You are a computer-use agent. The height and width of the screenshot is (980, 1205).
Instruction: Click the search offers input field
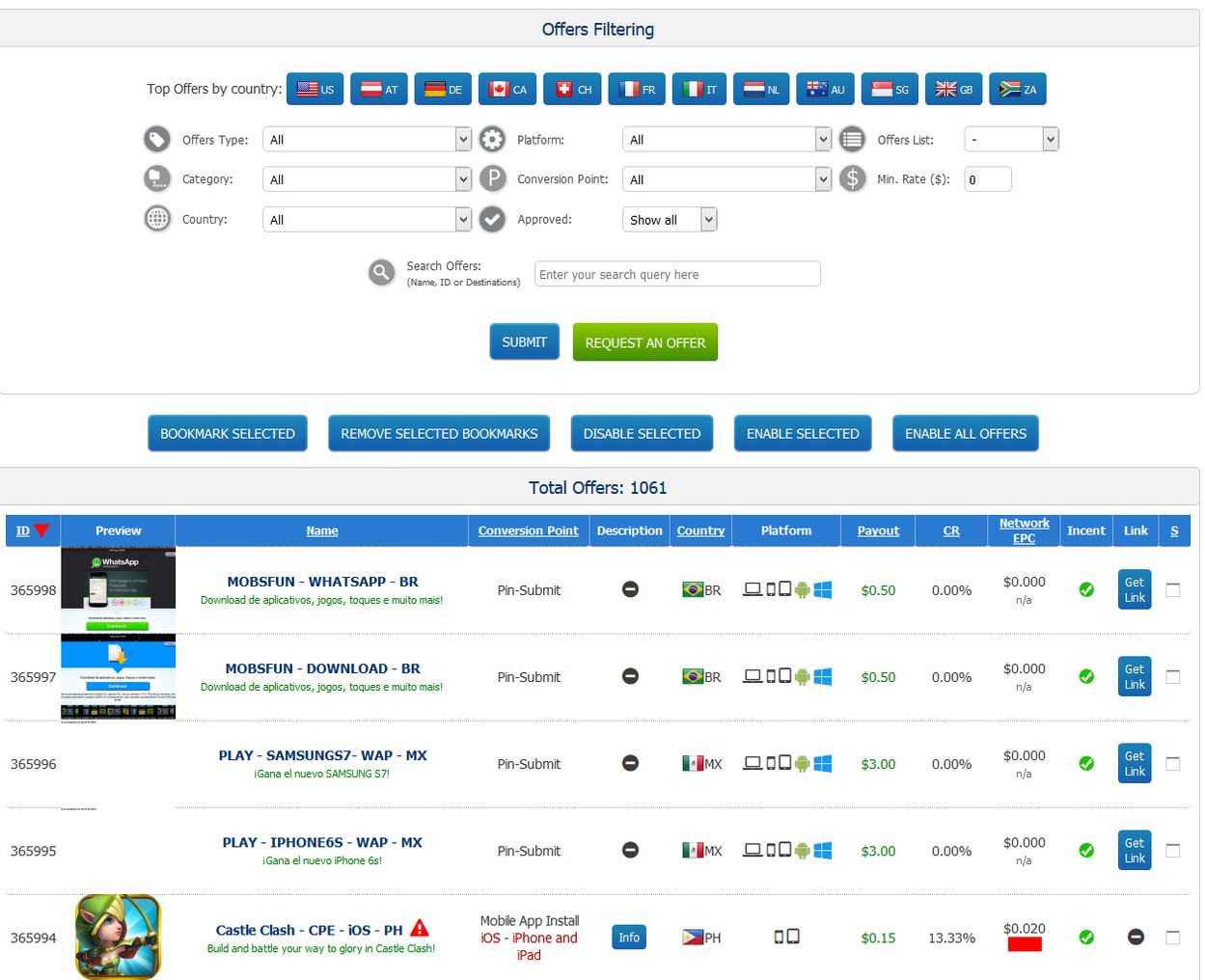677,274
